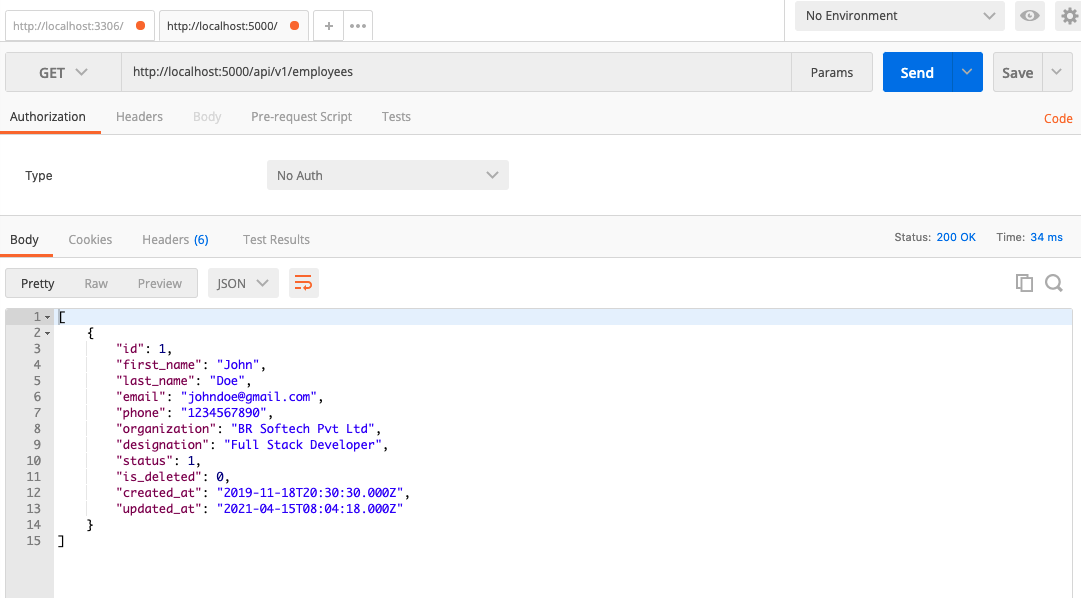Open the JSON format dropdown
This screenshot has width=1081, height=598.
click(x=243, y=283)
